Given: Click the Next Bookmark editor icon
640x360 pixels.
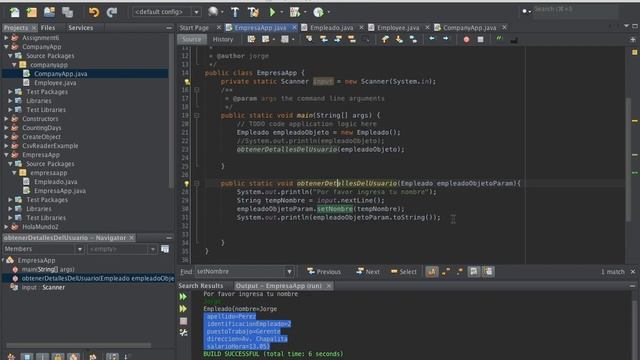Looking at the screenshot, I should 399,39.
